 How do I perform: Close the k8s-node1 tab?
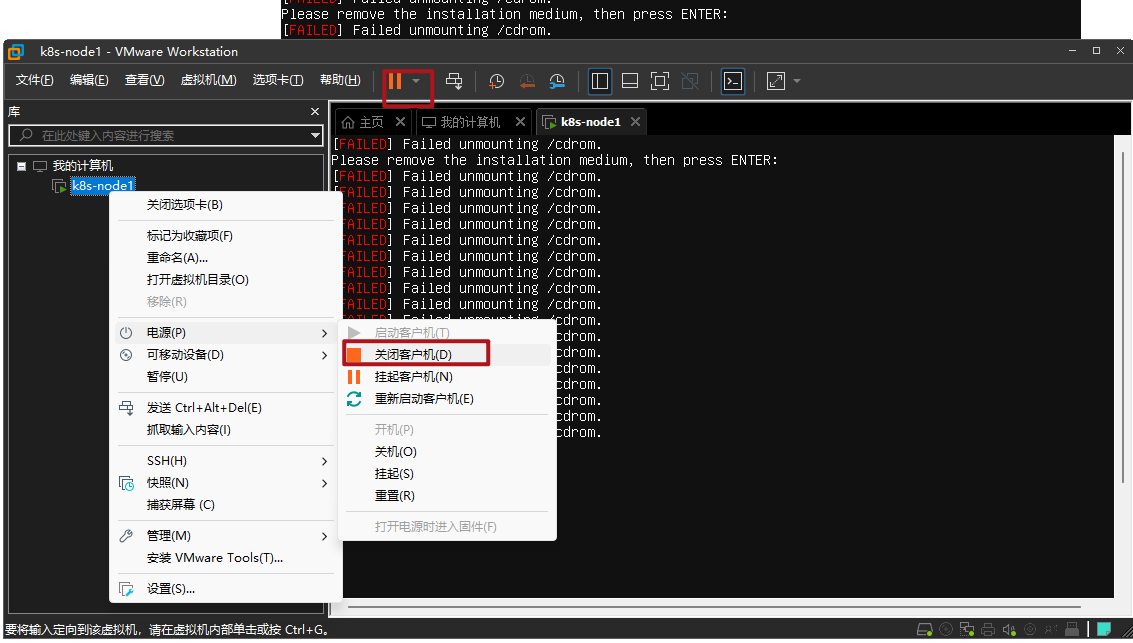635,122
